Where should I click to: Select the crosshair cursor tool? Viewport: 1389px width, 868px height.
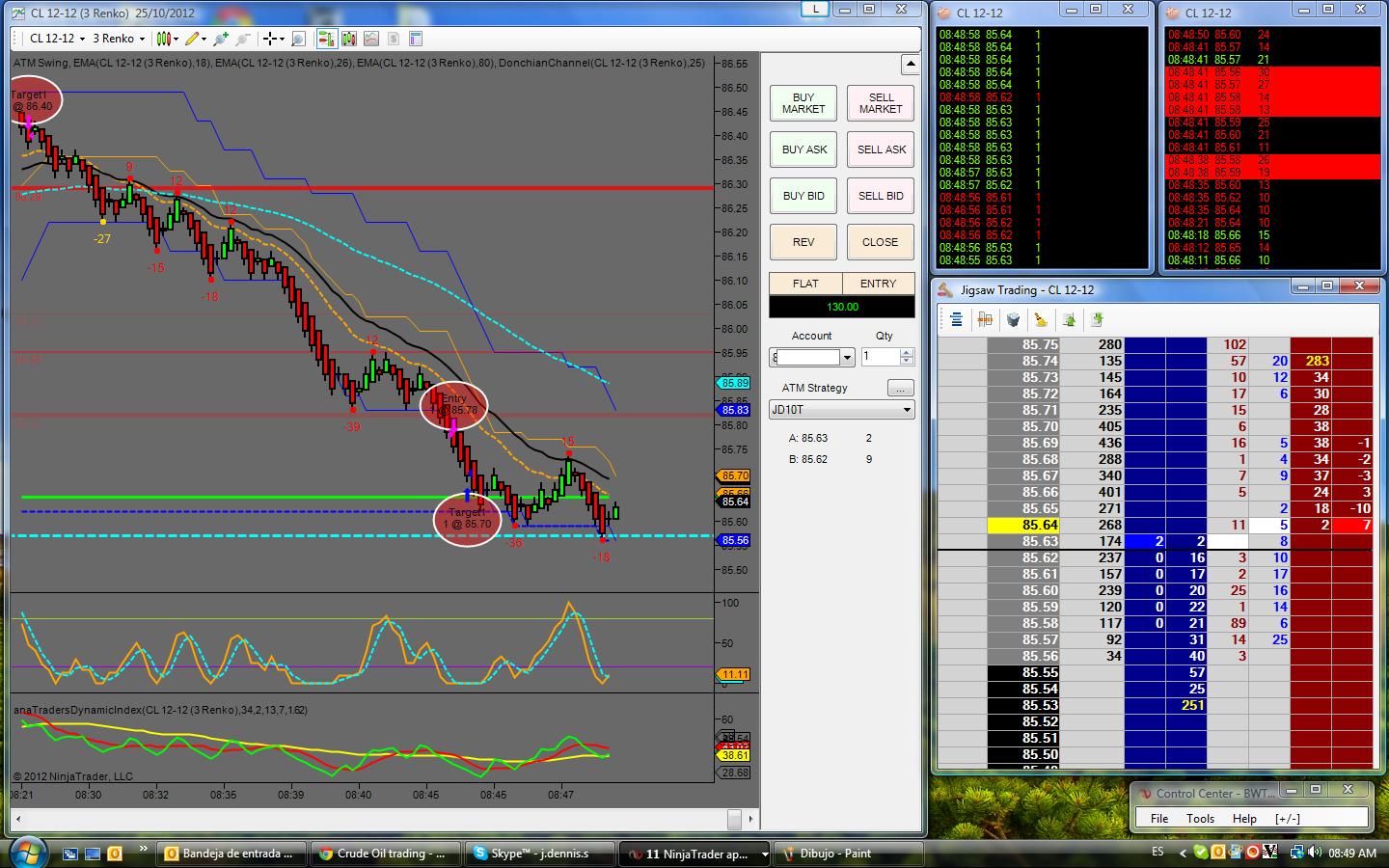point(270,39)
